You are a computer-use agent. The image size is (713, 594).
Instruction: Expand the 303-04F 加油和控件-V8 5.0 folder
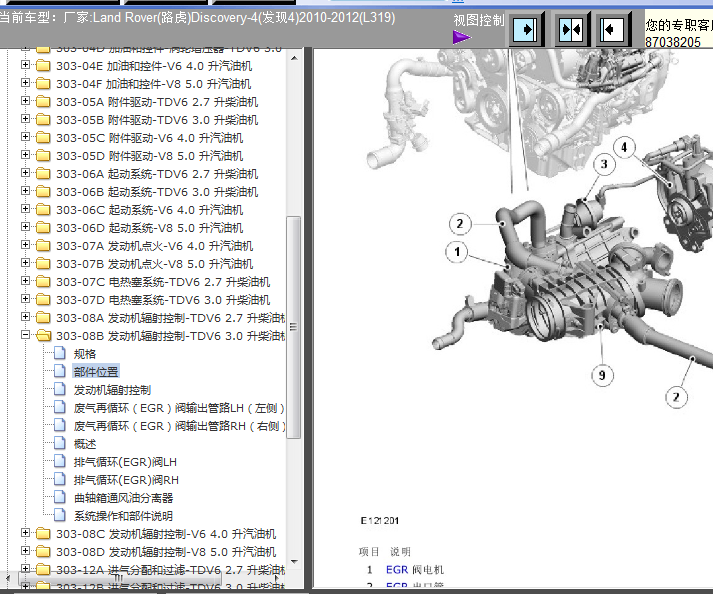(x=25, y=83)
